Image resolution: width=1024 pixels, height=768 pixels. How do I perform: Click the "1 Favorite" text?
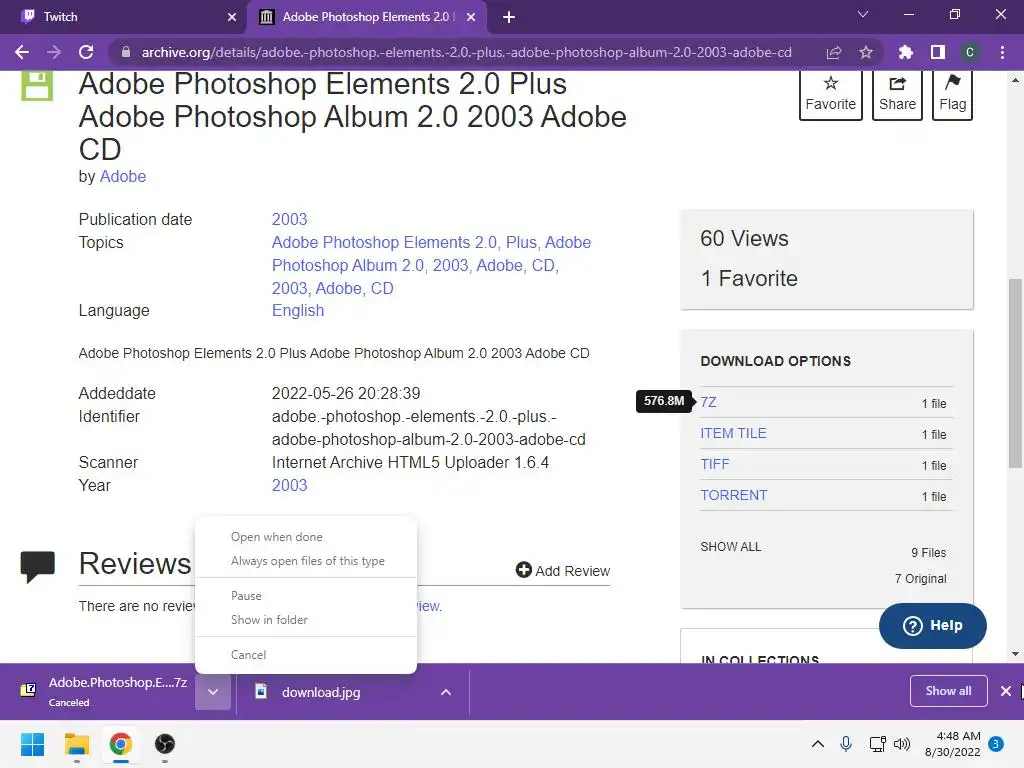749,279
